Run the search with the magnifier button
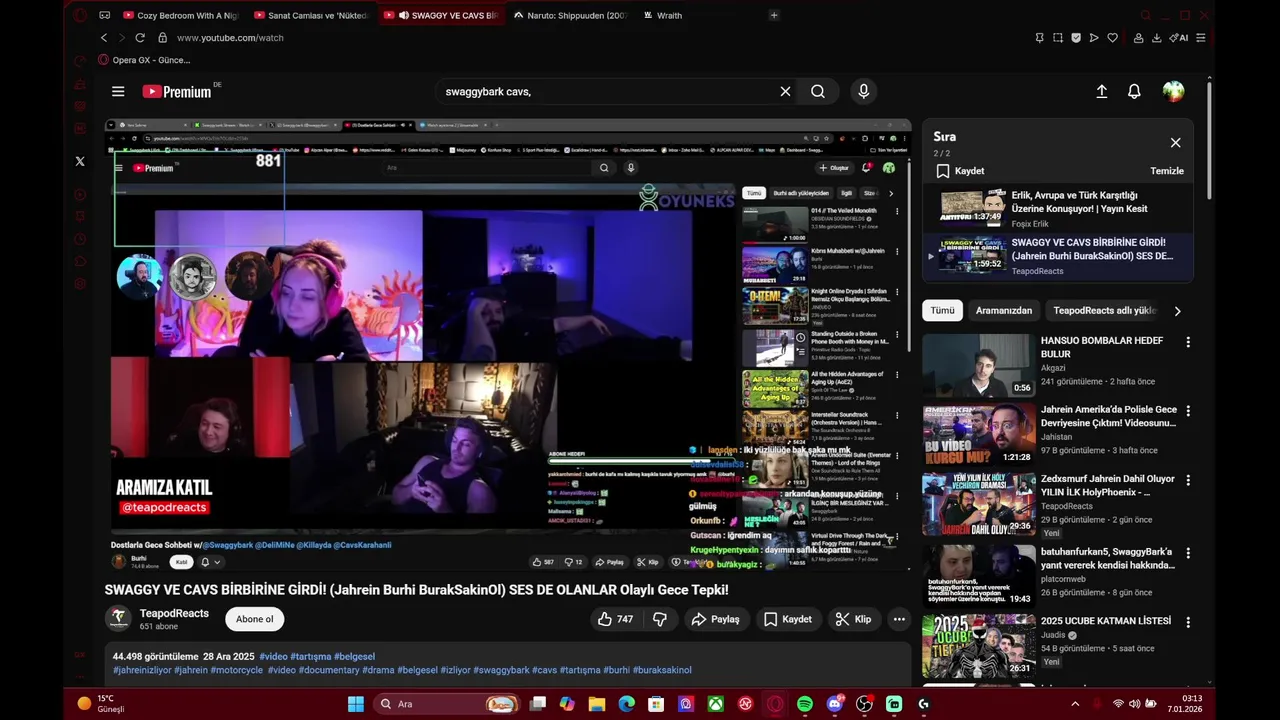This screenshot has height=720, width=1280. pos(818,91)
